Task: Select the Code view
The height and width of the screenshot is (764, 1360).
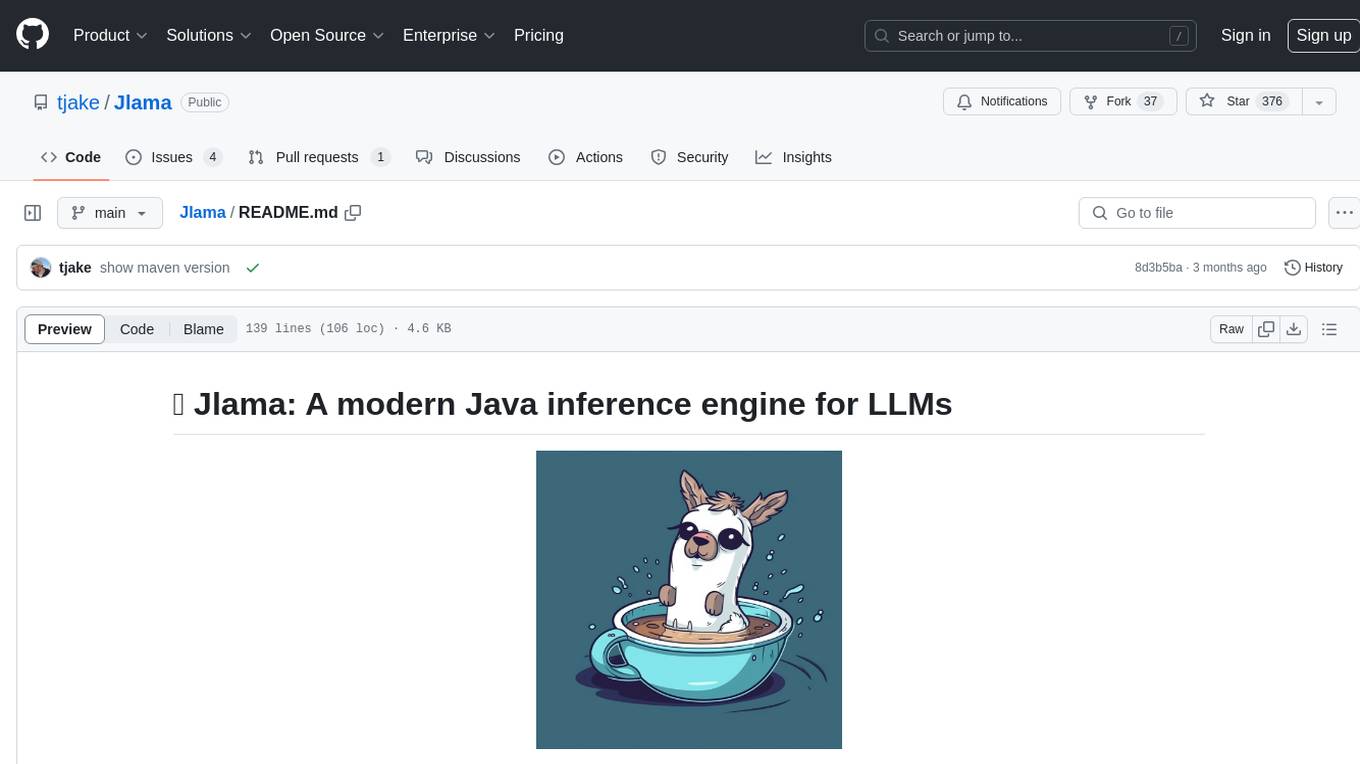Action: pos(137,329)
